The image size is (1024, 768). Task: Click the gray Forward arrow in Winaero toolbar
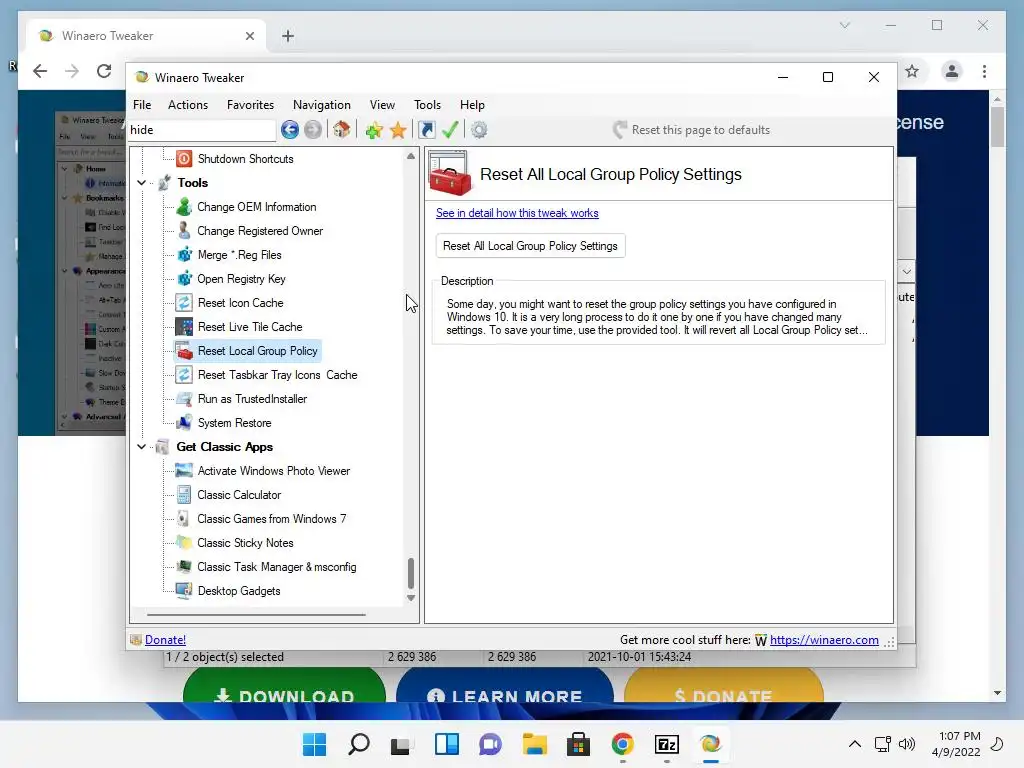313,130
